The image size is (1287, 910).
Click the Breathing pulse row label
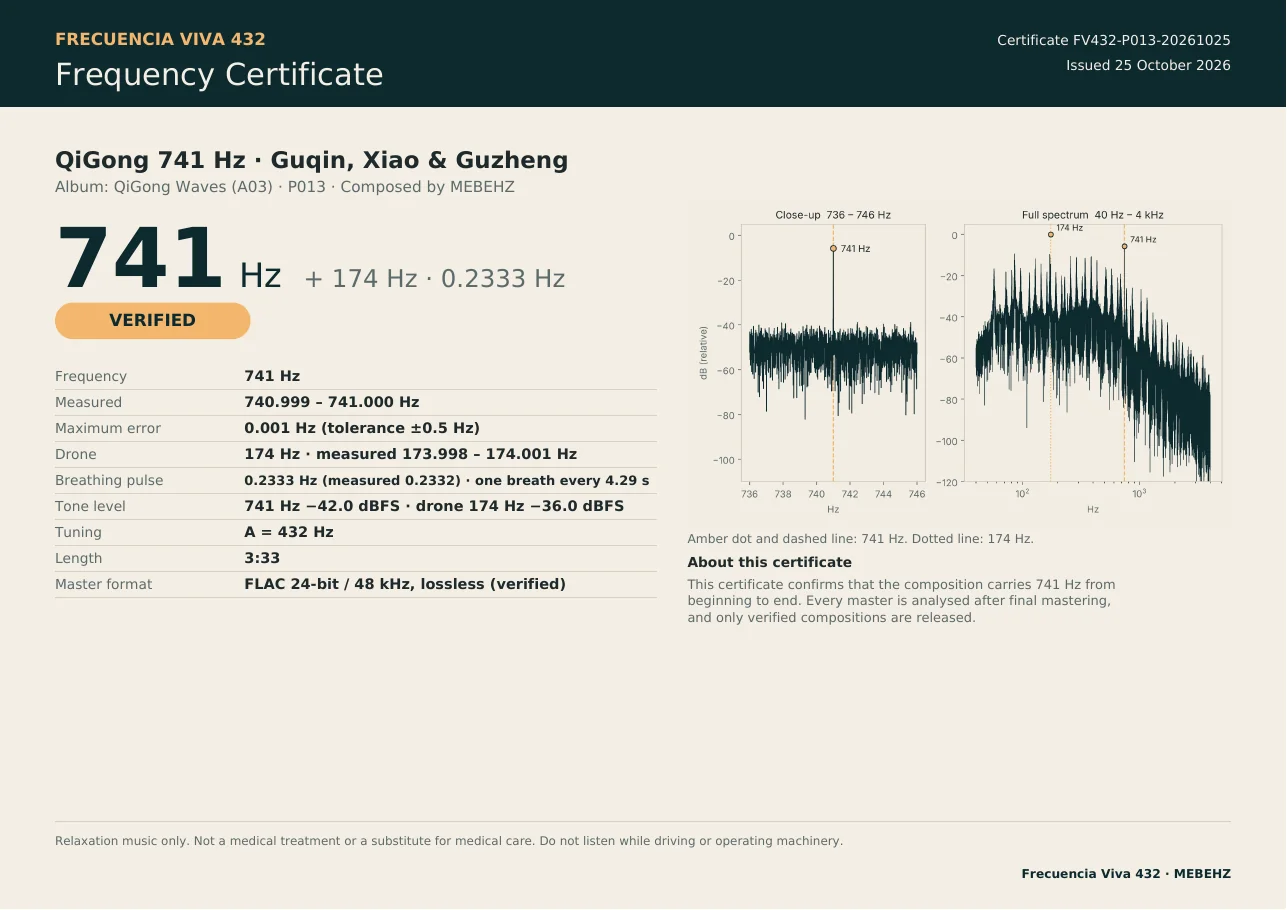109,480
